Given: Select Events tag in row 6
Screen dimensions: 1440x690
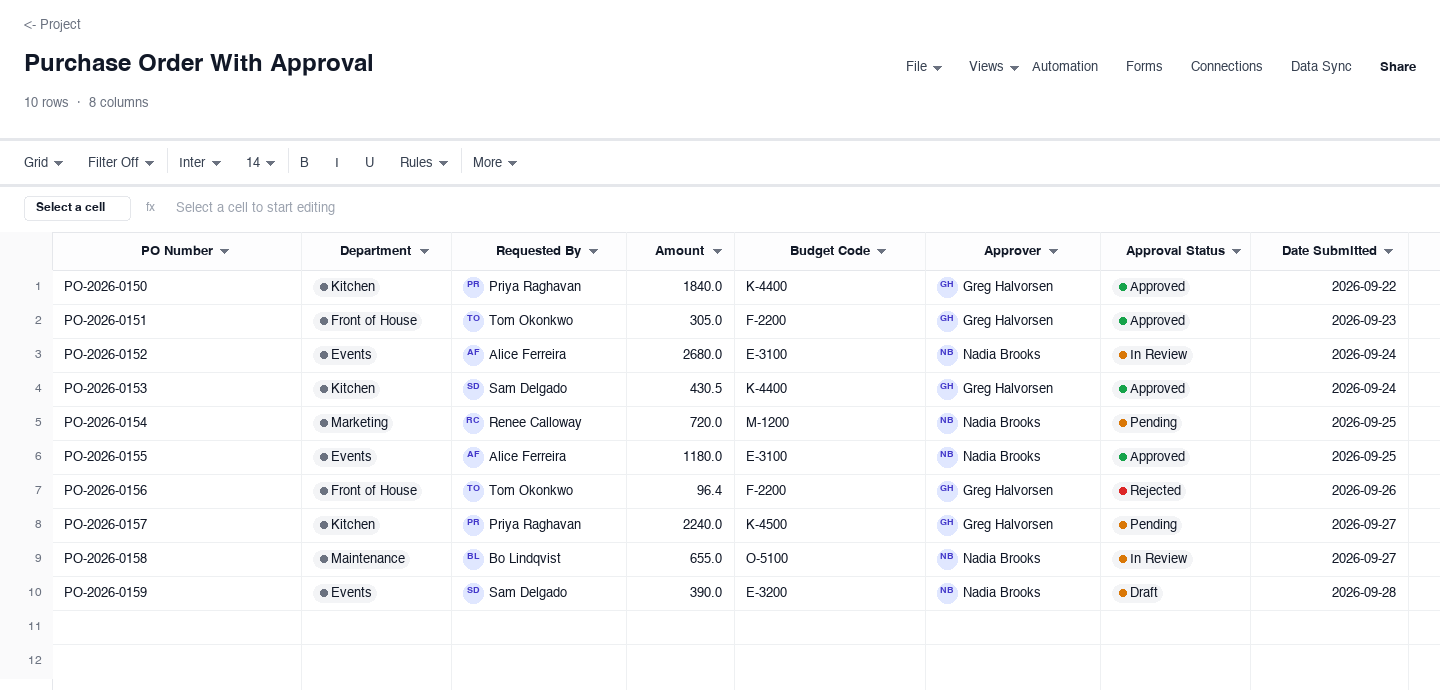Looking at the screenshot, I should pos(345,457).
